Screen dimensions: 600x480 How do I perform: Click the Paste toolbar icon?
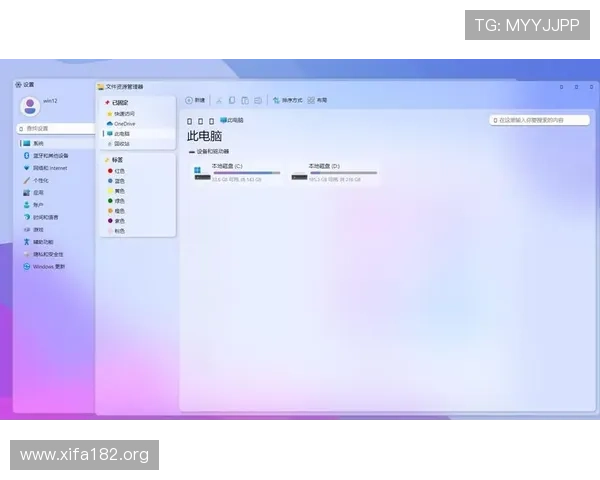coord(245,100)
